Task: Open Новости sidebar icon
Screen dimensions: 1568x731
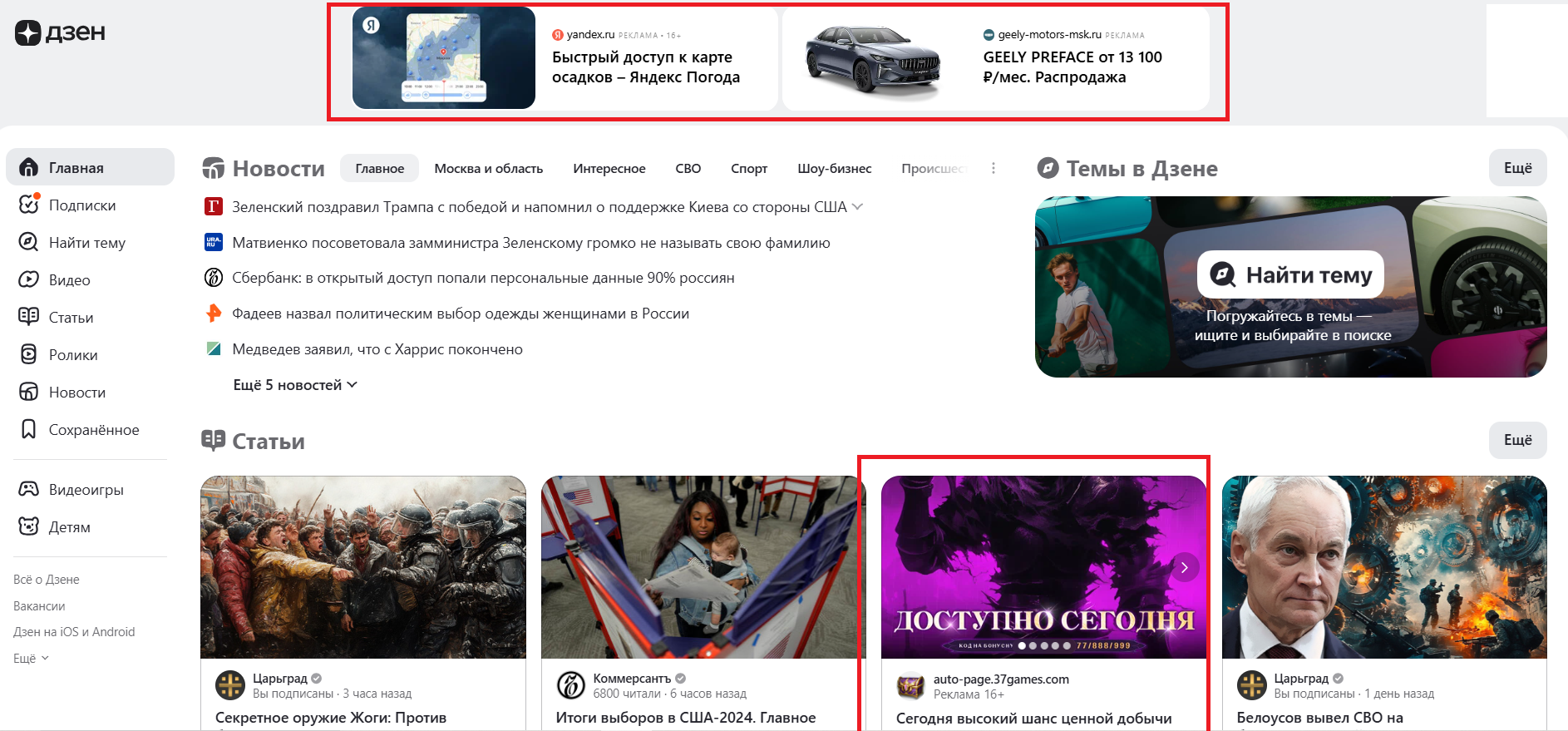Action: pos(28,392)
